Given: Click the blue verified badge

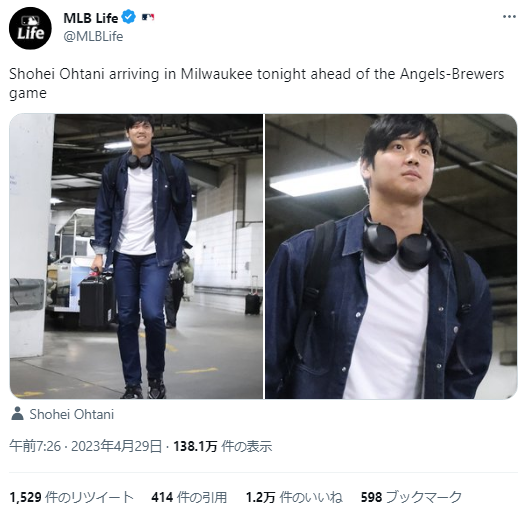Looking at the screenshot, I should pos(129,17).
